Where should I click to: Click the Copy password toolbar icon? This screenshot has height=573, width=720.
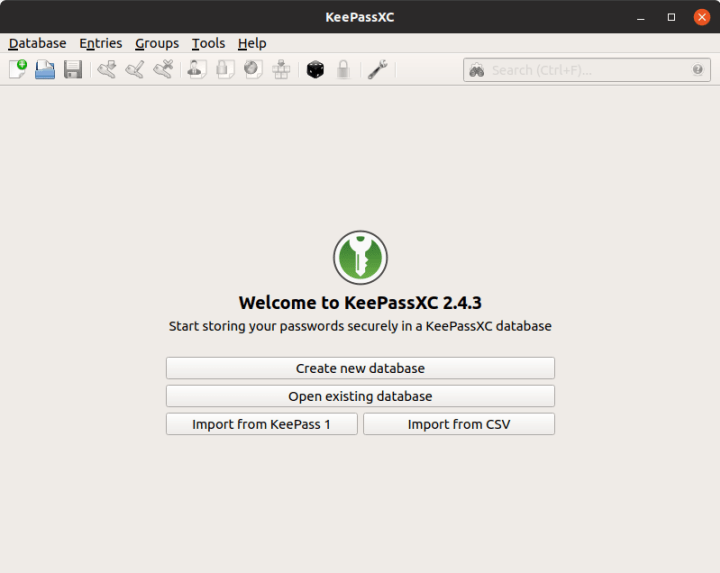click(225, 69)
